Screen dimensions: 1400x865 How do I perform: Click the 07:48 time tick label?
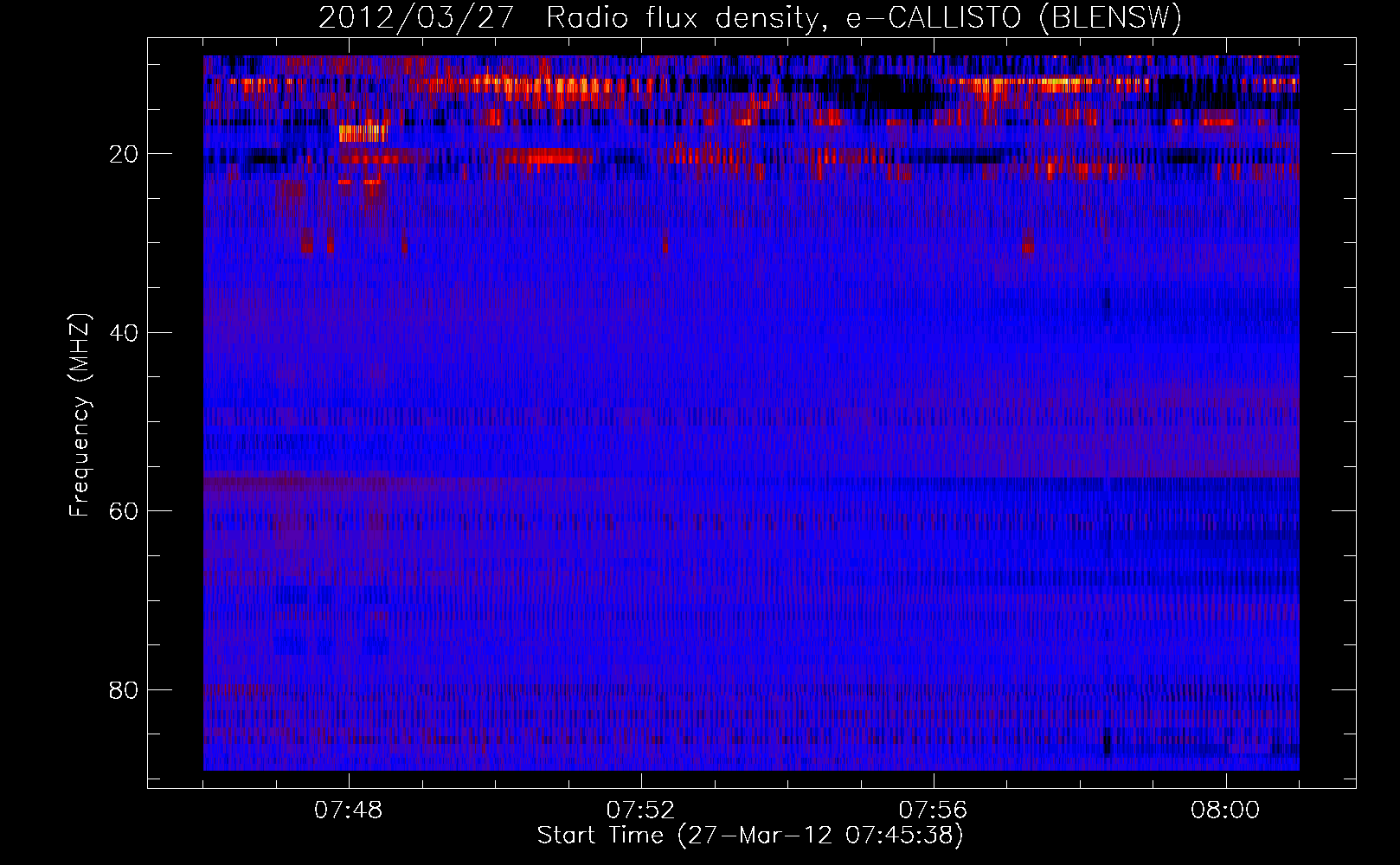(x=349, y=811)
